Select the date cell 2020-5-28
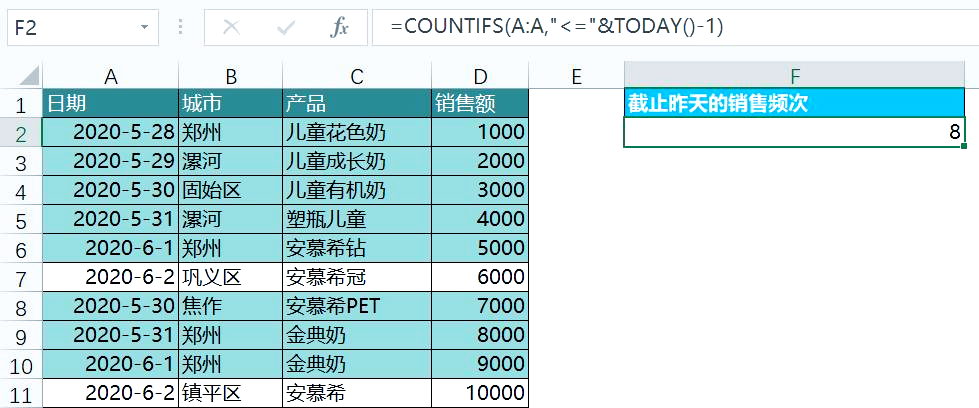 click(x=111, y=132)
